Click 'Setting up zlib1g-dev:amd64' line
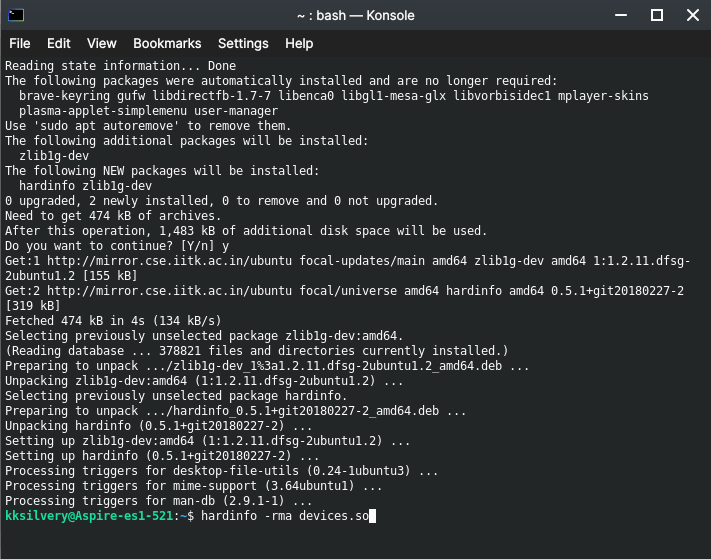 207,441
